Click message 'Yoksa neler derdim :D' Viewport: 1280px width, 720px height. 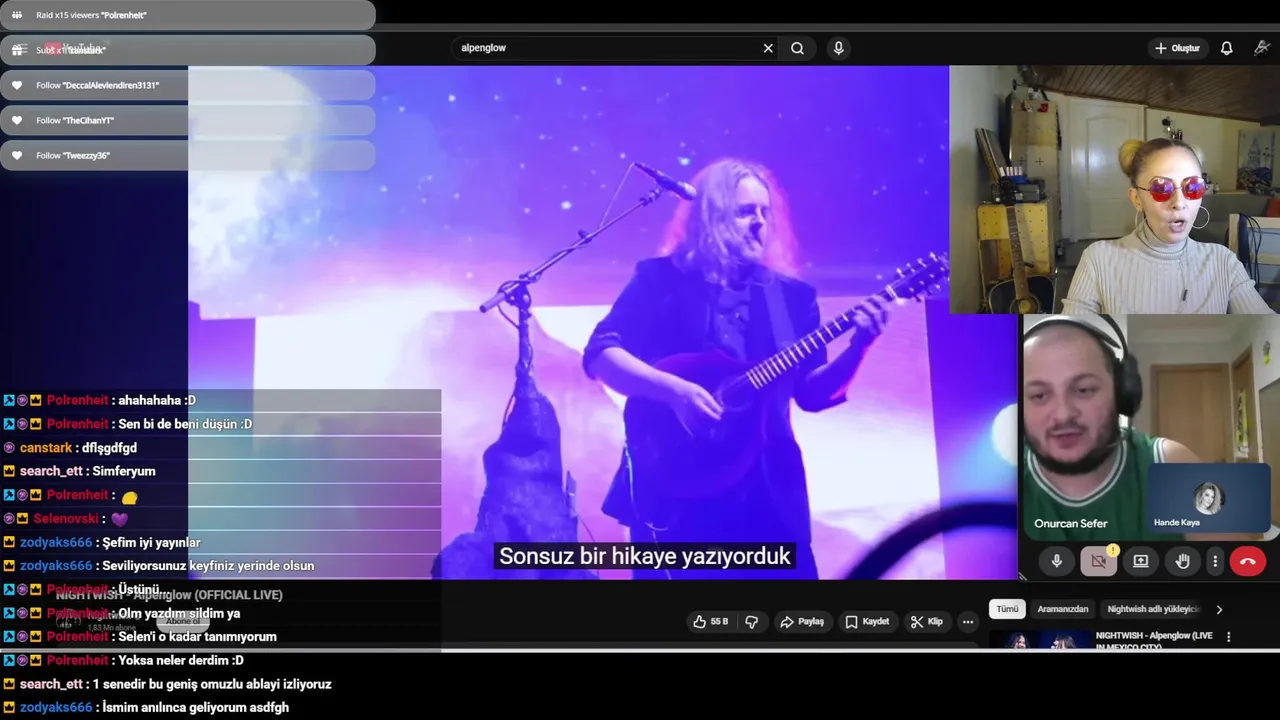[x=181, y=660]
